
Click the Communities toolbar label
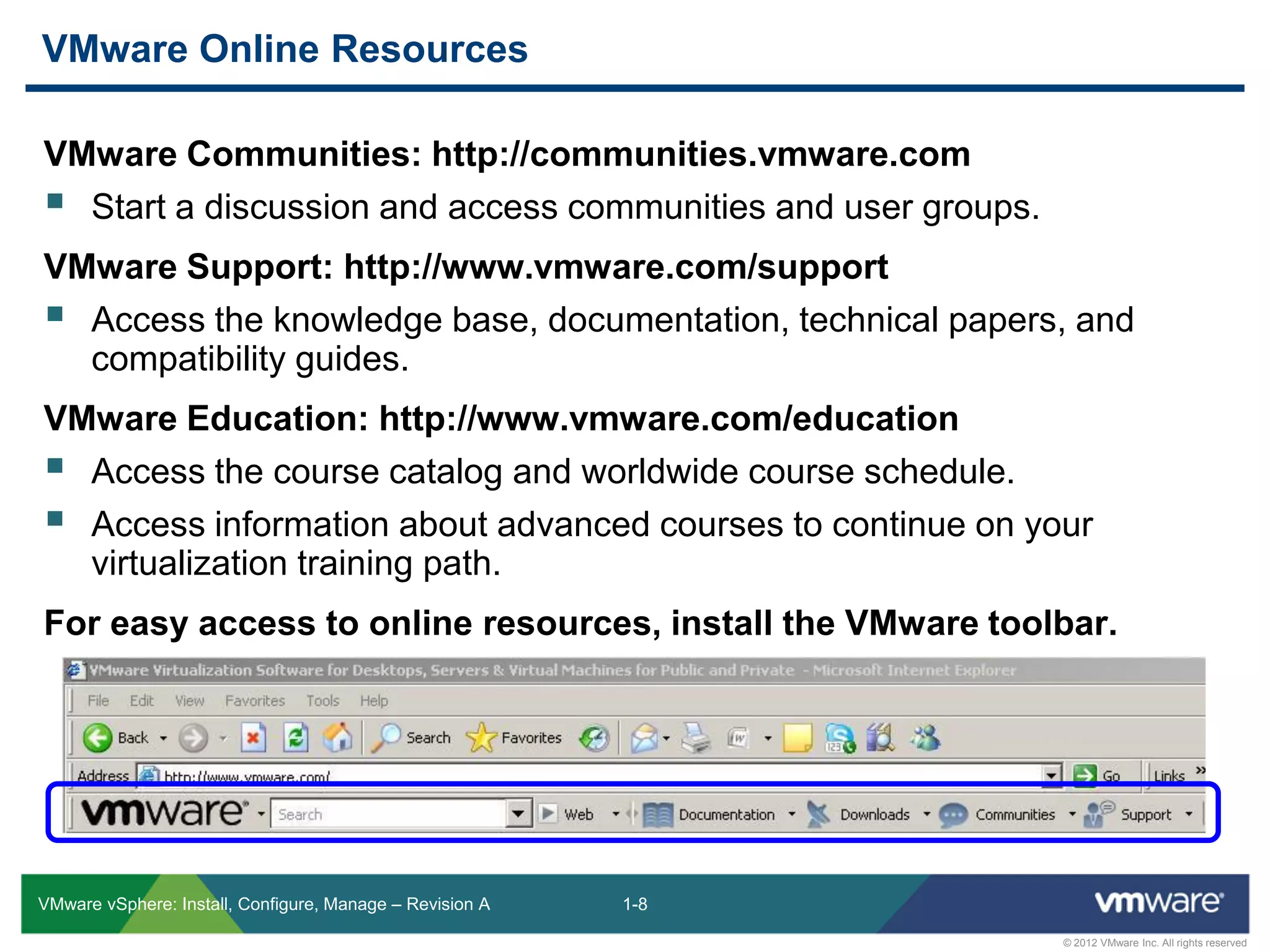(1015, 814)
